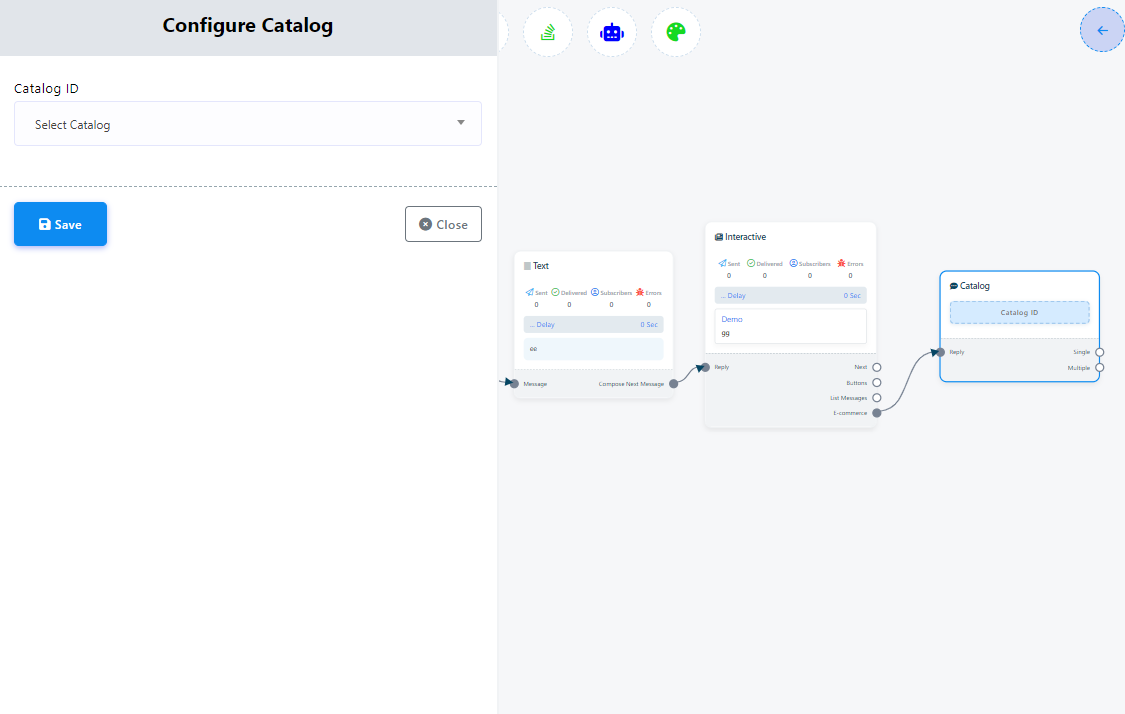Click the Subscribers icon in Text node
Image resolution: width=1125 pixels, height=714 pixels.
tap(594, 292)
